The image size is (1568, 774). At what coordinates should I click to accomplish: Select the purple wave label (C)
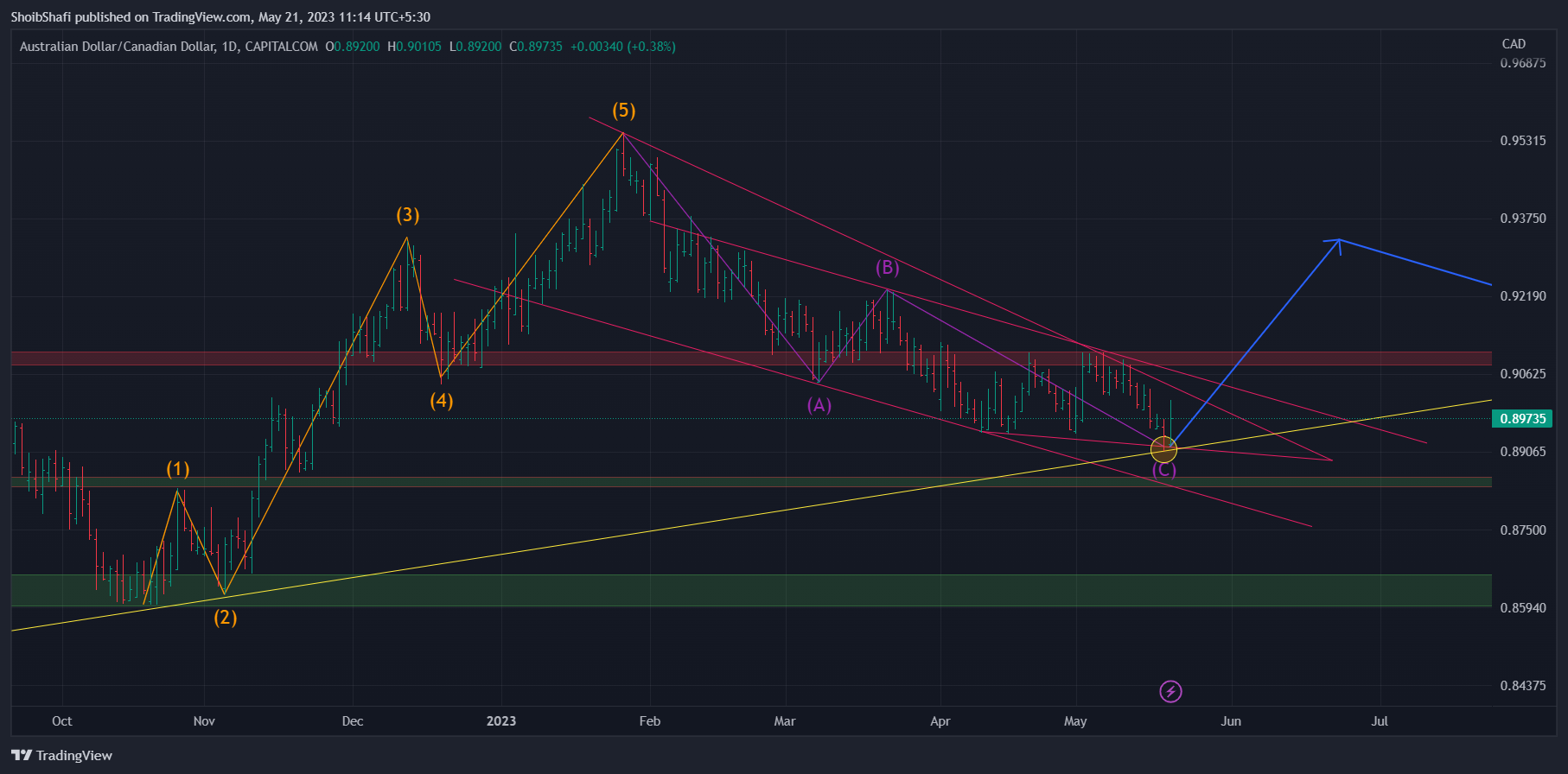(x=1164, y=470)
